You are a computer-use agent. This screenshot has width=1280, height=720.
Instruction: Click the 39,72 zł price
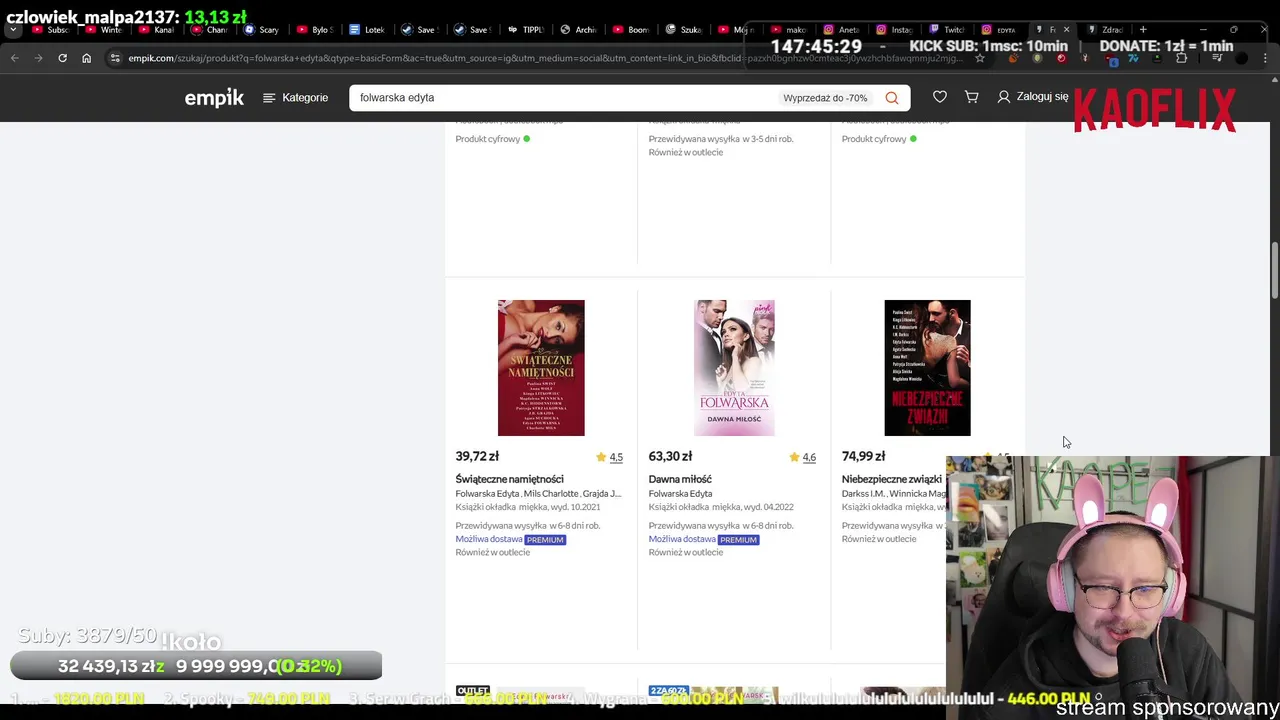[x=477, y=456]
